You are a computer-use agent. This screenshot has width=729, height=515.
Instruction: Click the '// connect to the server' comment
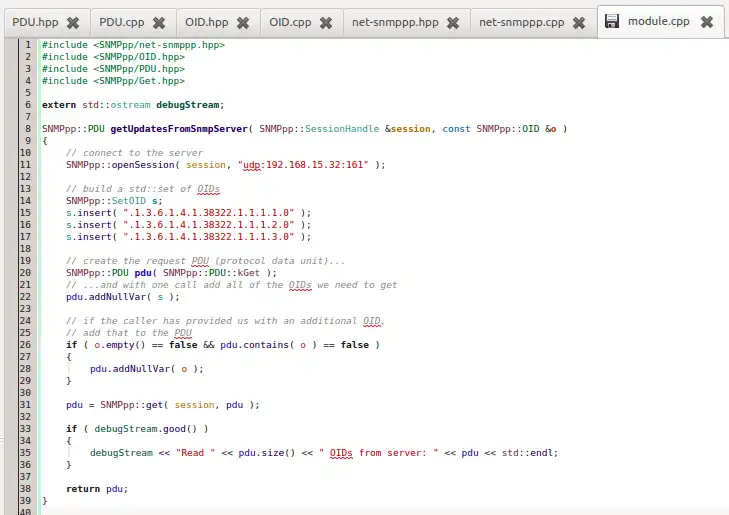tap(134, 153)
